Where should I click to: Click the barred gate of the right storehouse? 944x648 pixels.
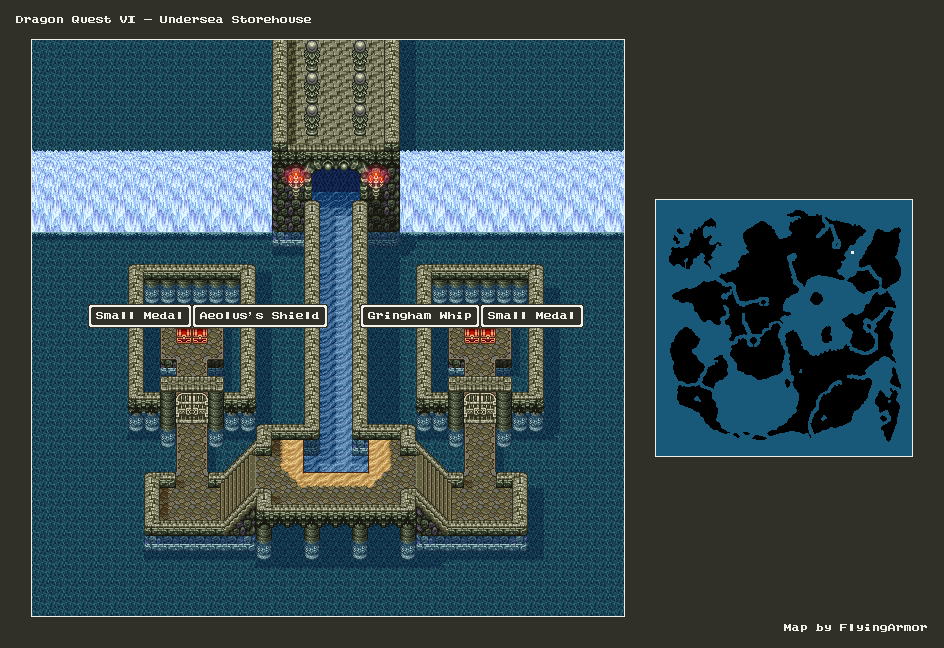tap(480, 406)
